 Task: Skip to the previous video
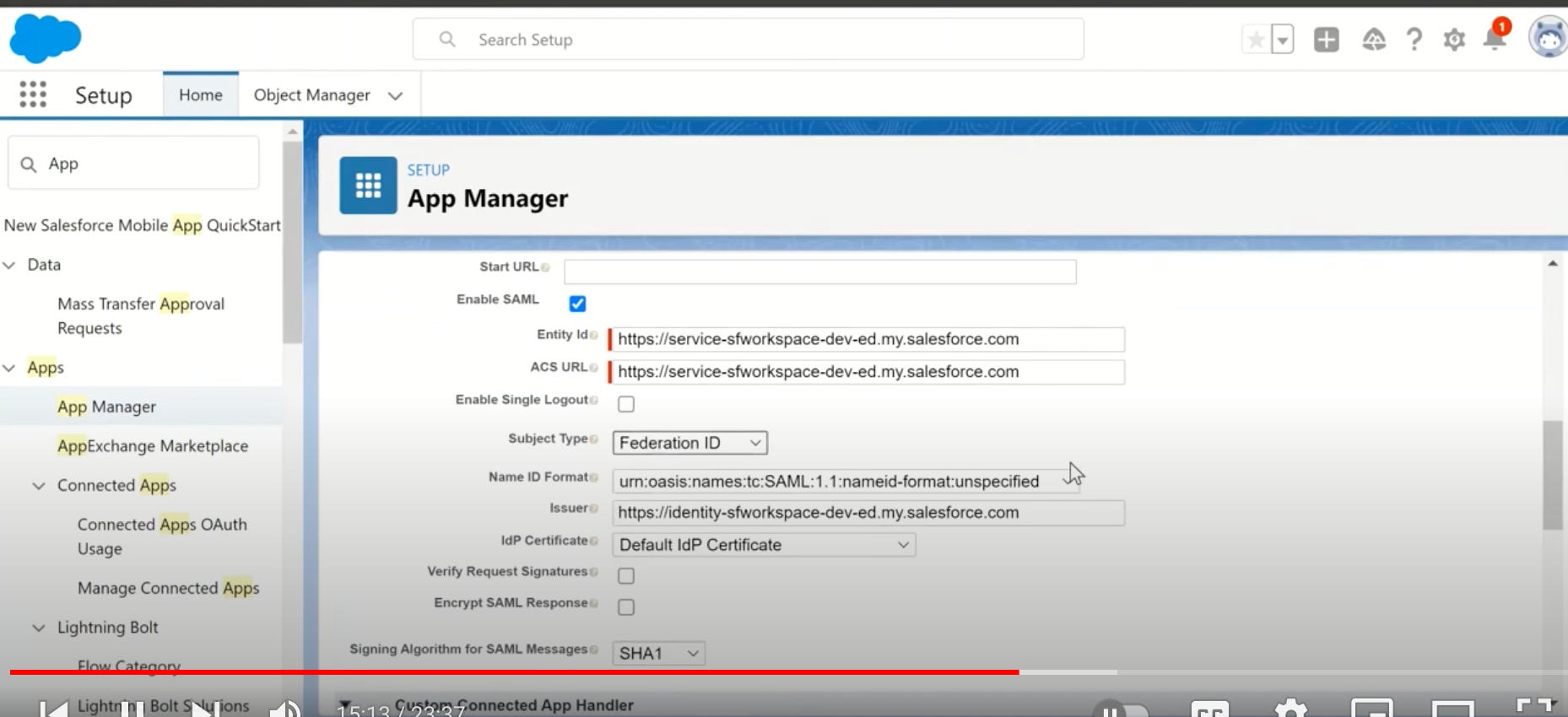(x=54, y=709)
